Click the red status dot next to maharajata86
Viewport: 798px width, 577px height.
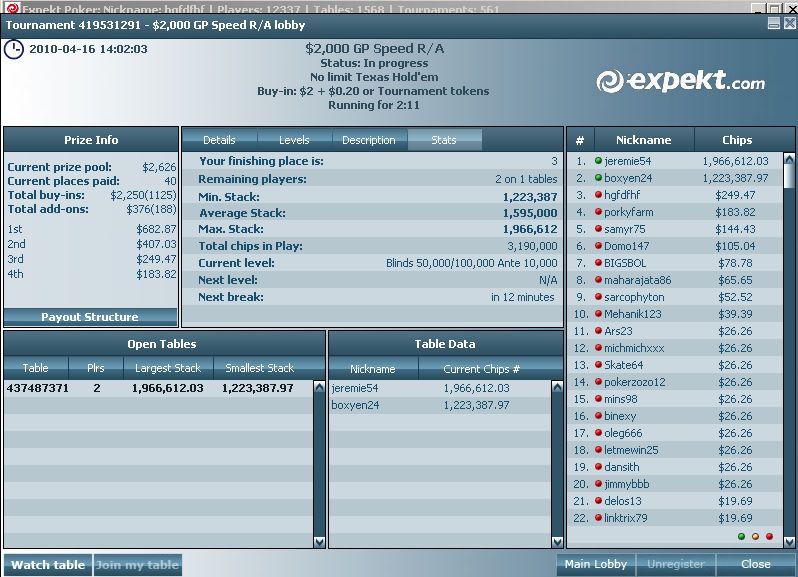click(x=598, y=280)
